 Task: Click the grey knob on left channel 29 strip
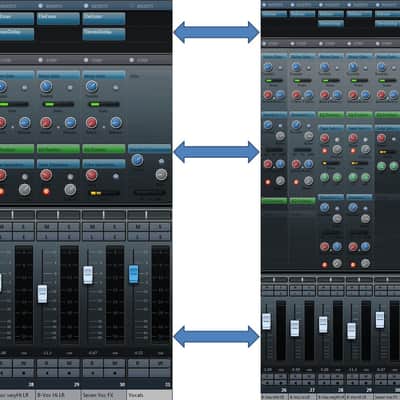click(70, 190)
